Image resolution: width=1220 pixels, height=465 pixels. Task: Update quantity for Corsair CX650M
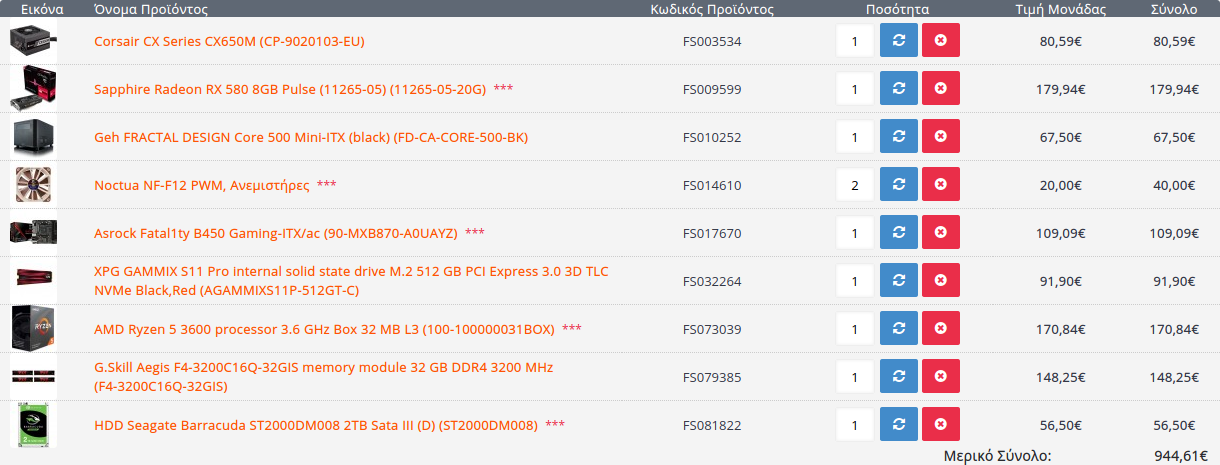pyautogui.click(x=898, y=41)
